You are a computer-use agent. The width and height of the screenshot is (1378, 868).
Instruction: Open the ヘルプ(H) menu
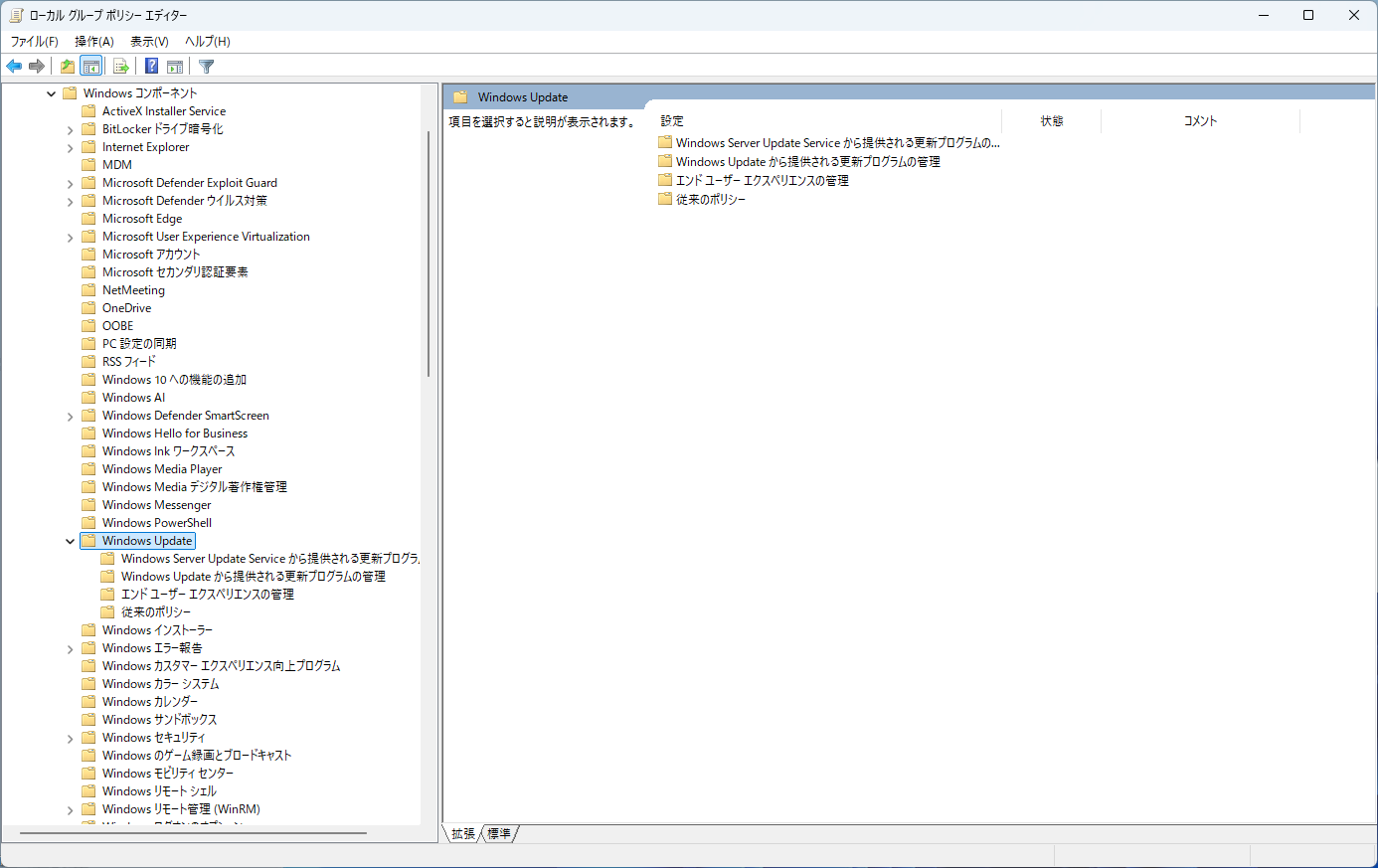click(x=207, y=41)
